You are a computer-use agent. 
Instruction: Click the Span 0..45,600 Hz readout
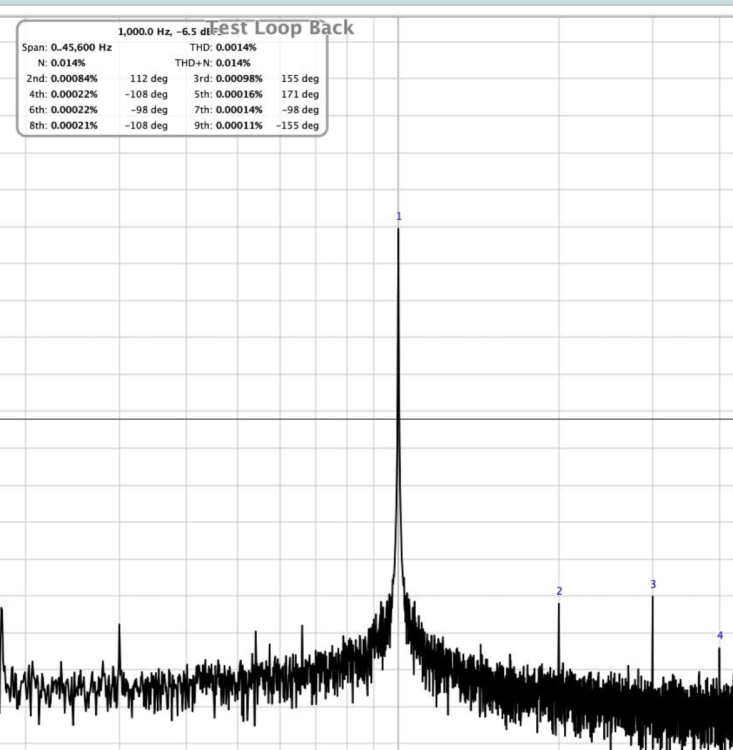[x=67, y=47]
